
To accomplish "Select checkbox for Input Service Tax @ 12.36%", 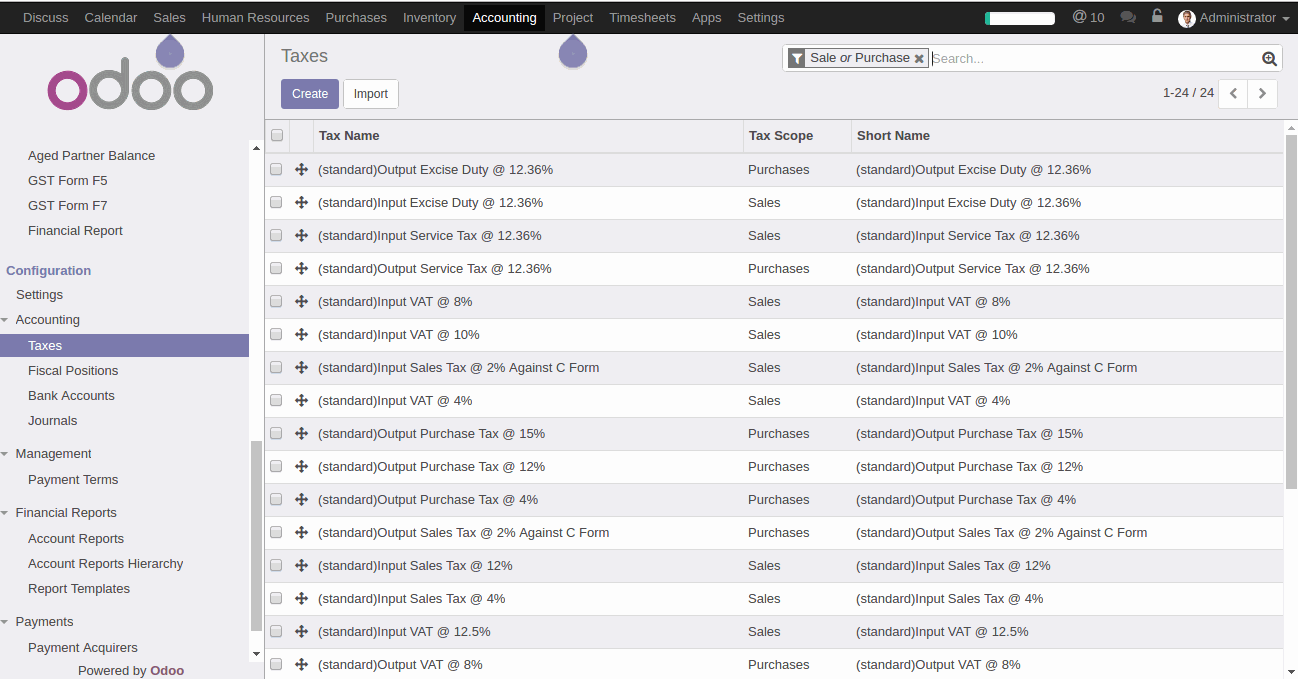I will click(x=276, y=236).
